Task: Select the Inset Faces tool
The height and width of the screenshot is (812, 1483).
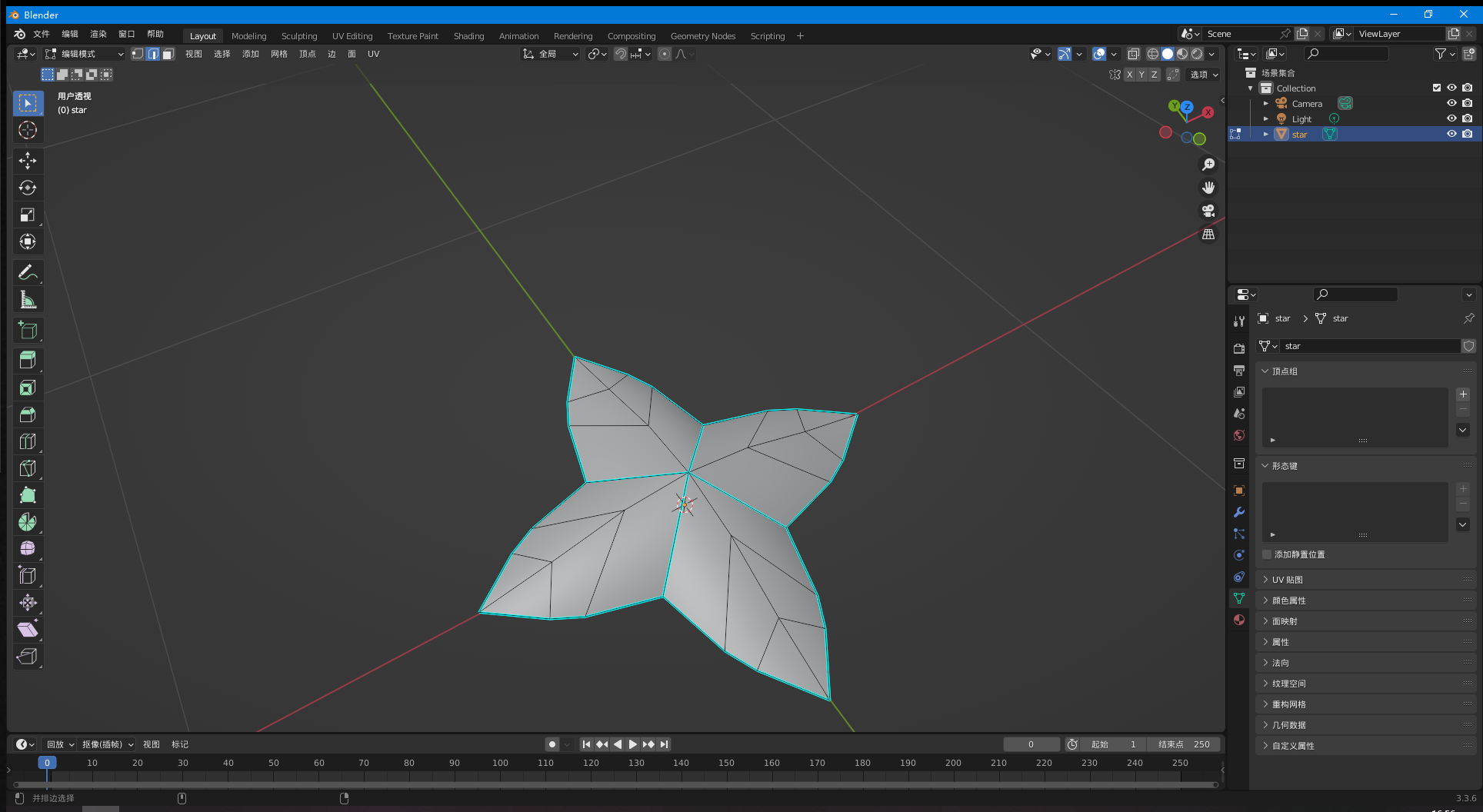Action: tap(28, 388)
